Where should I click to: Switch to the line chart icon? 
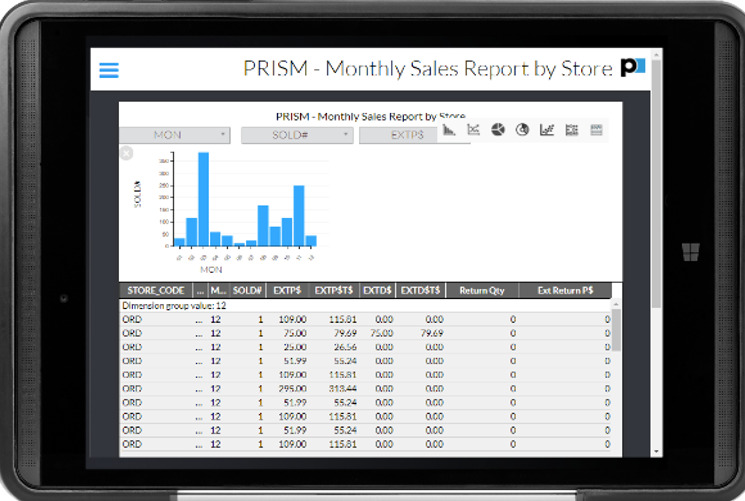(474, 130)
